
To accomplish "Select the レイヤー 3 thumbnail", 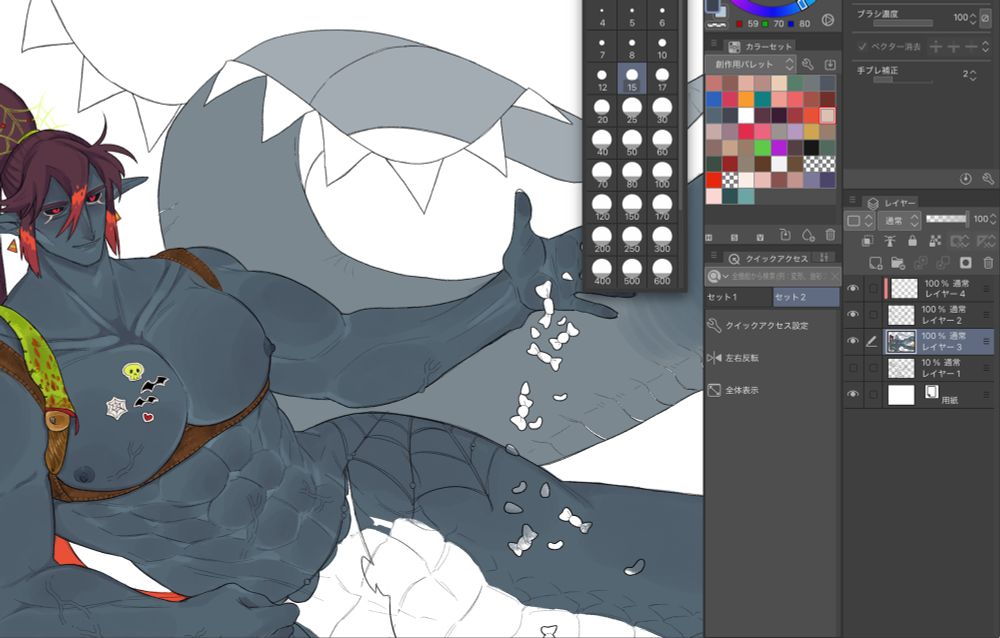I will (901, 341).
